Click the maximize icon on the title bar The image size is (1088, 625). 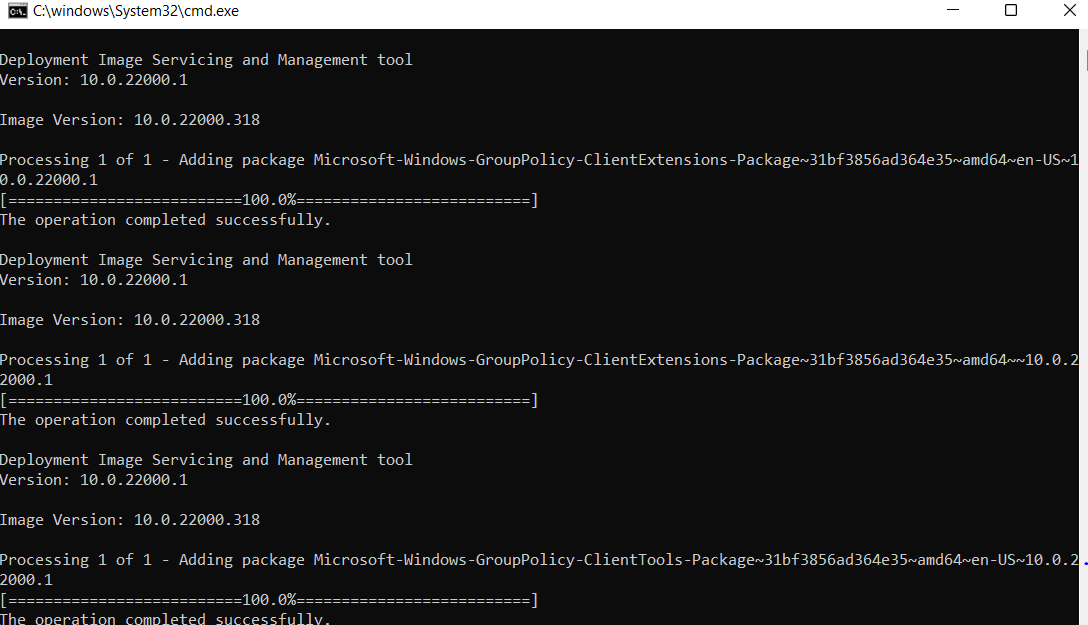[1011, 10]
